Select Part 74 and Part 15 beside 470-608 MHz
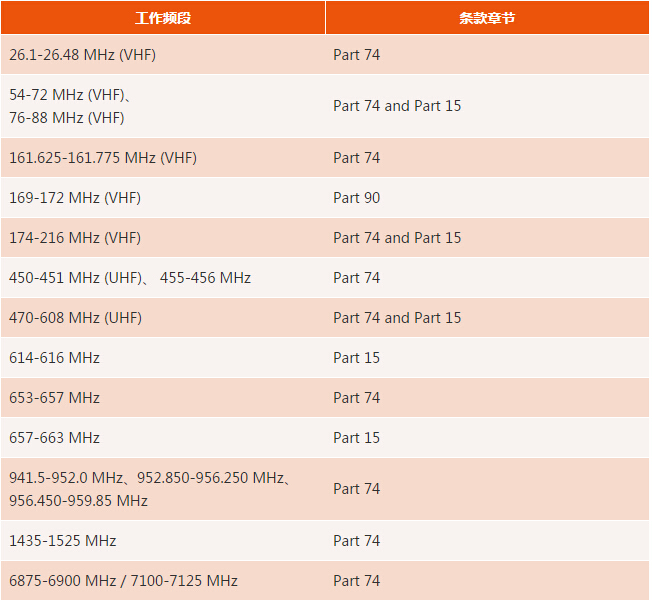652x606 pixels. [x=397, y=318]
